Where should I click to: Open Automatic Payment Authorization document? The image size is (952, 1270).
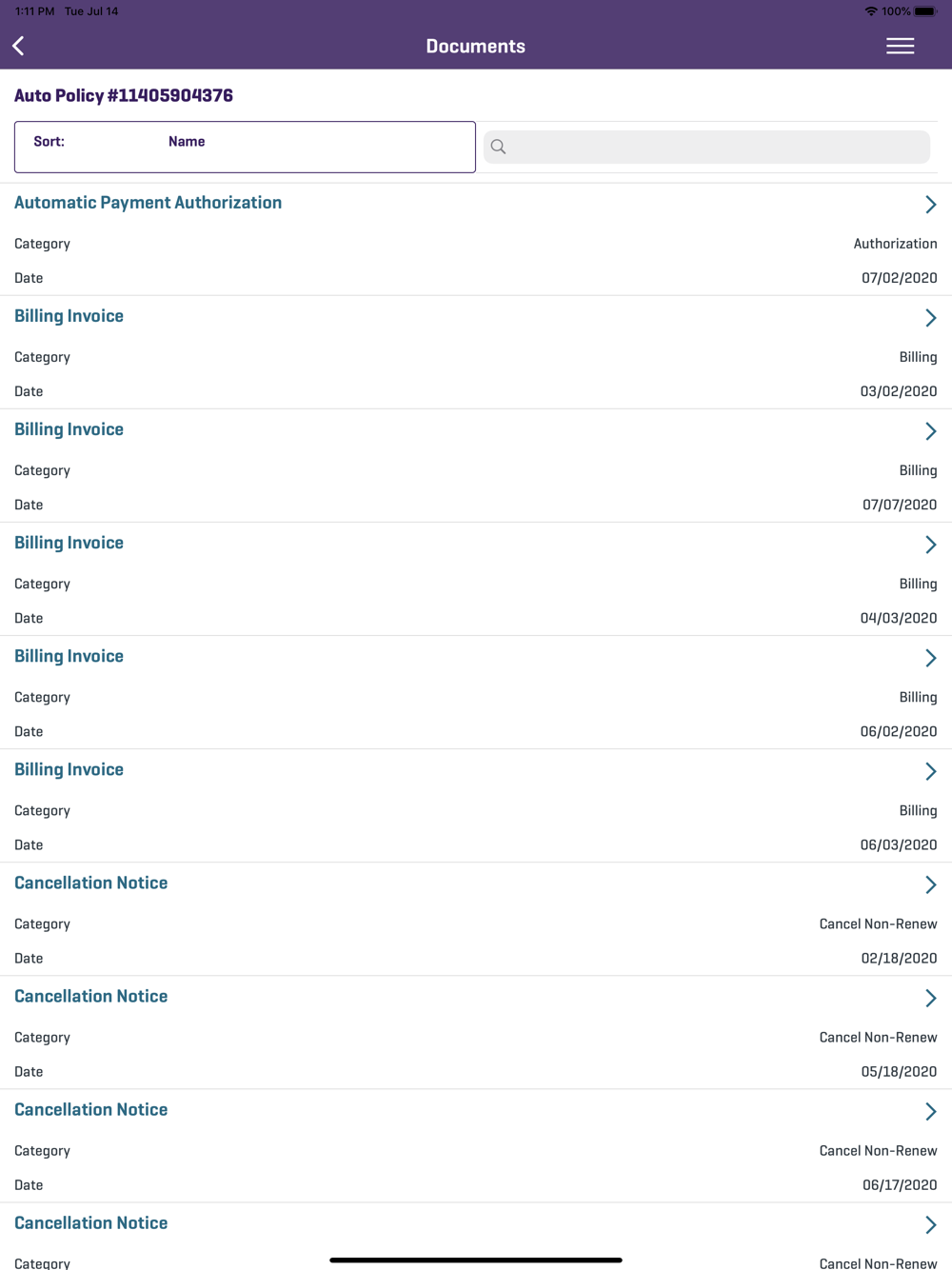[x=148, y=203]
